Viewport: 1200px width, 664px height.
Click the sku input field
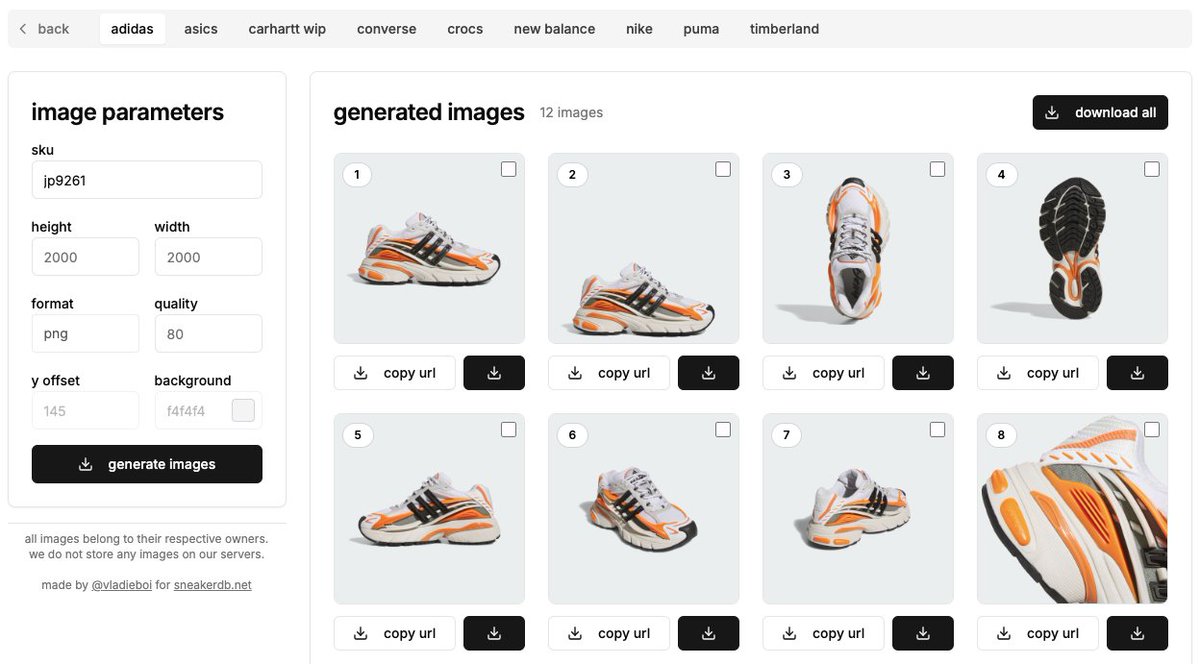click(x=146, y=180)
